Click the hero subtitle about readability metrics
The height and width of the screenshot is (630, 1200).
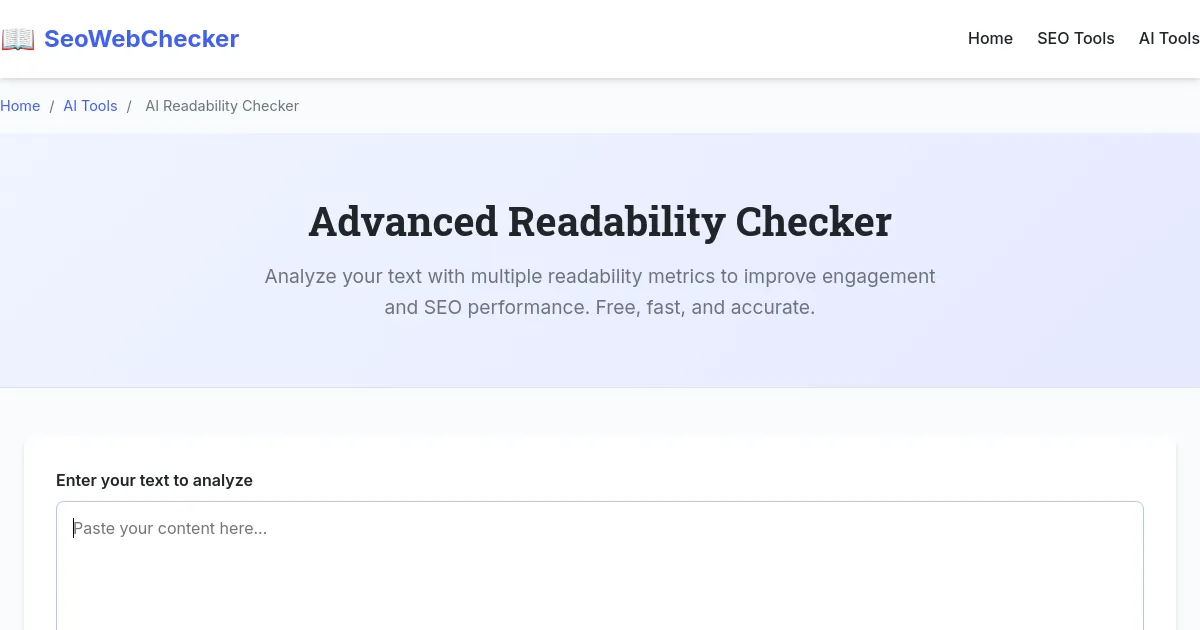coord(600,291)
